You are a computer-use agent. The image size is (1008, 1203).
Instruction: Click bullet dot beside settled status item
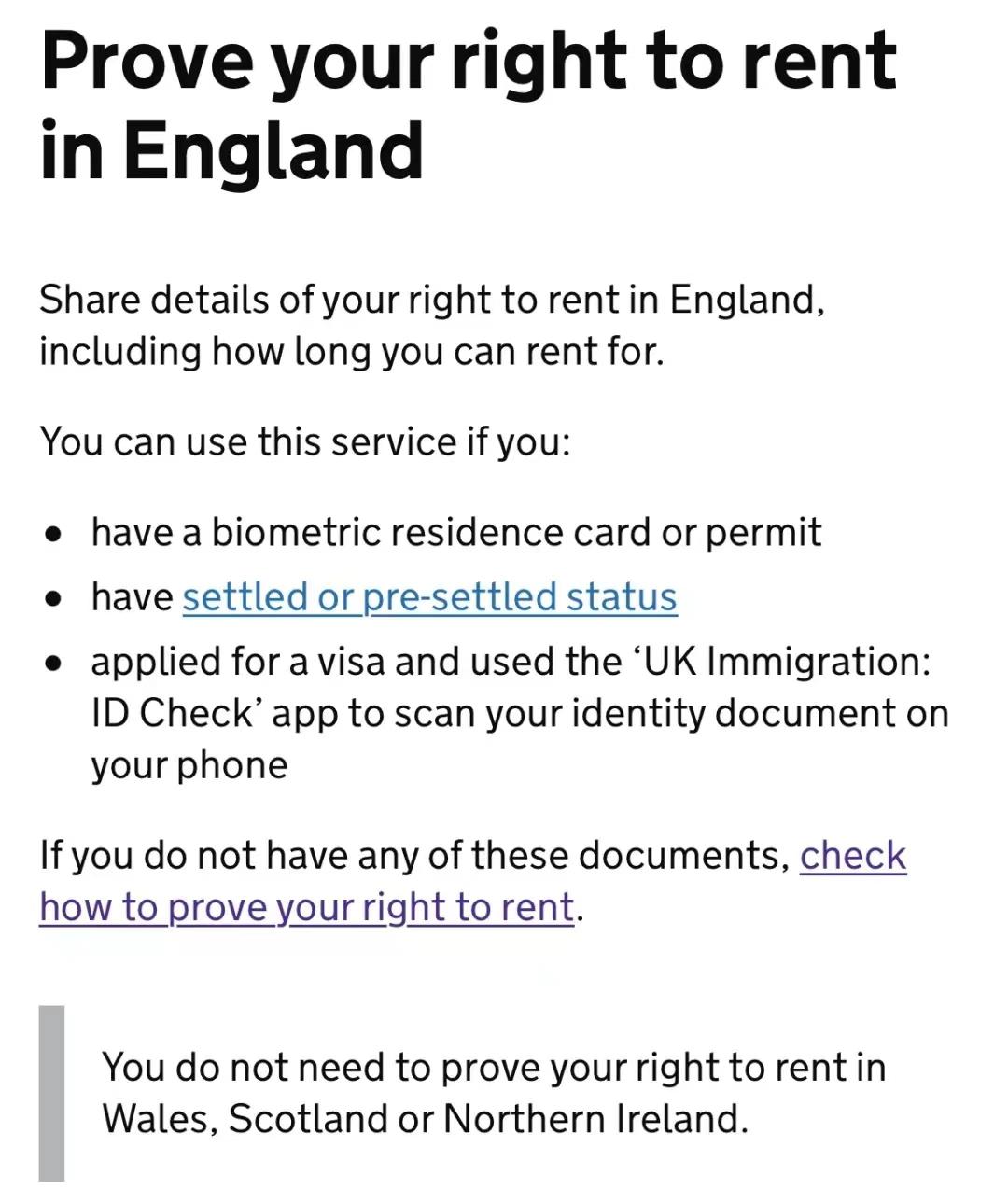(55, 598)
